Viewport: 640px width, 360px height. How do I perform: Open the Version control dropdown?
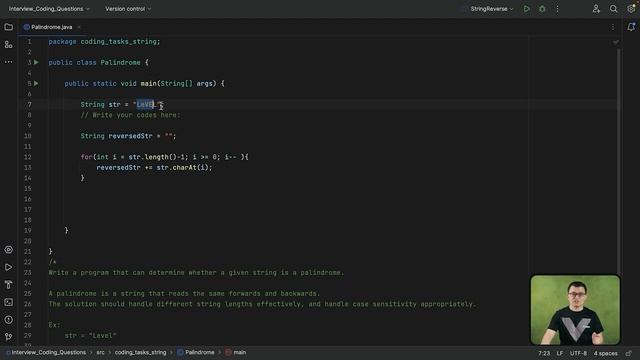pos(128,9)
